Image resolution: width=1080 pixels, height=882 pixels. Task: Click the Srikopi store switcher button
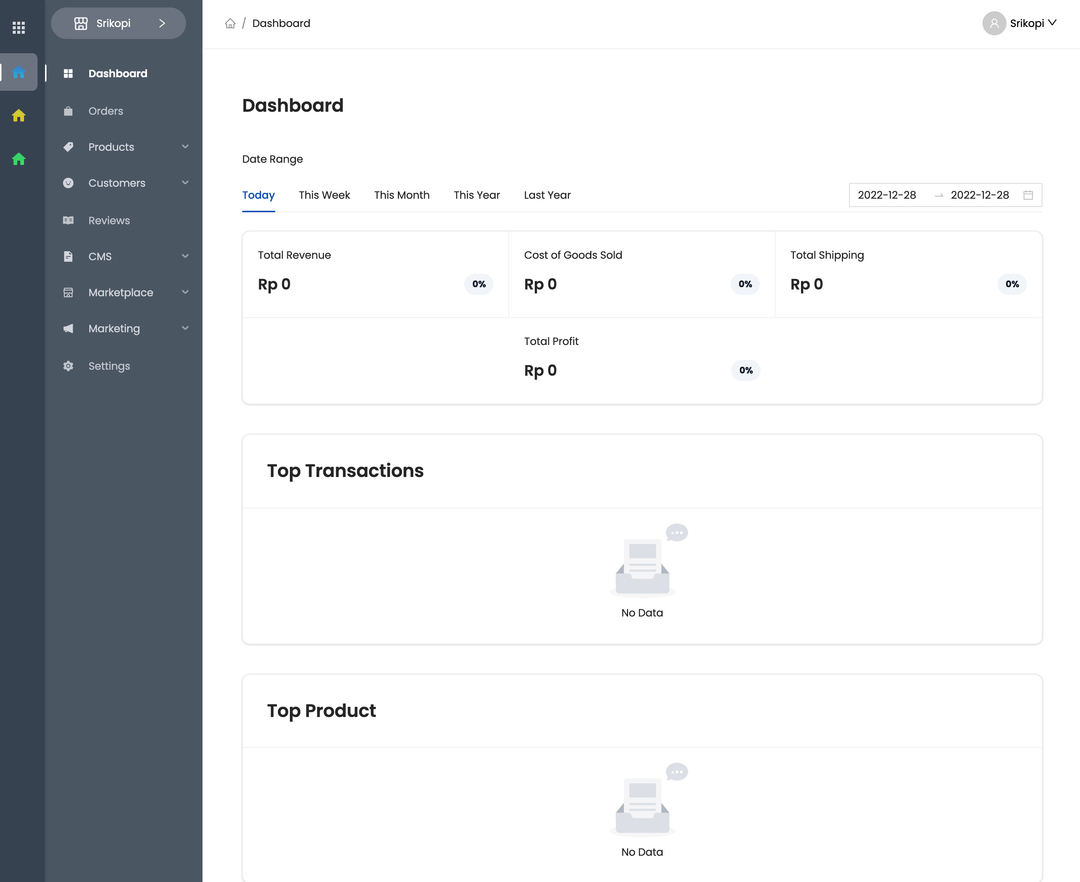(118, 23)
